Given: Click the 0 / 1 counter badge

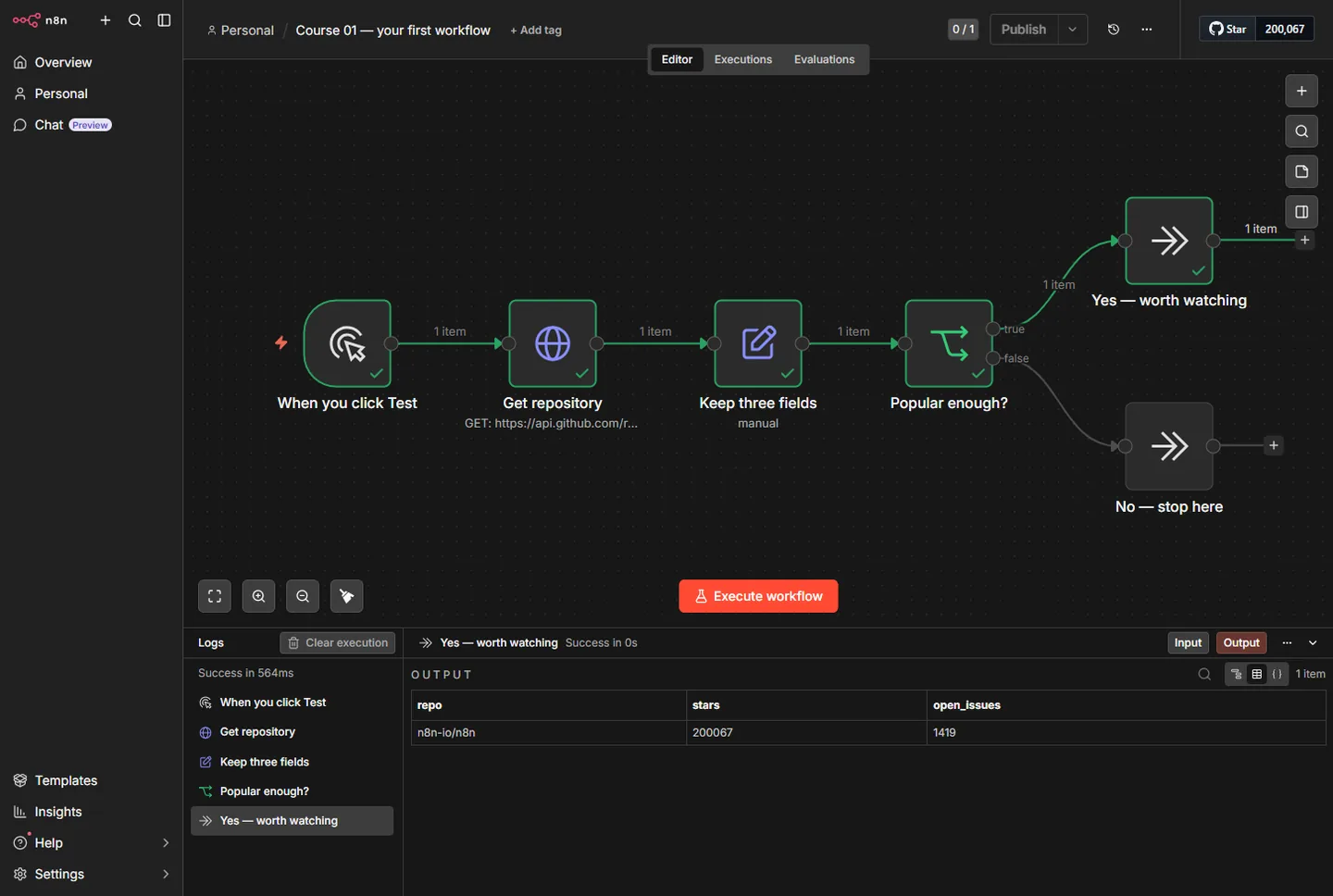Looking at the screenshot, I should click(963, 30).
